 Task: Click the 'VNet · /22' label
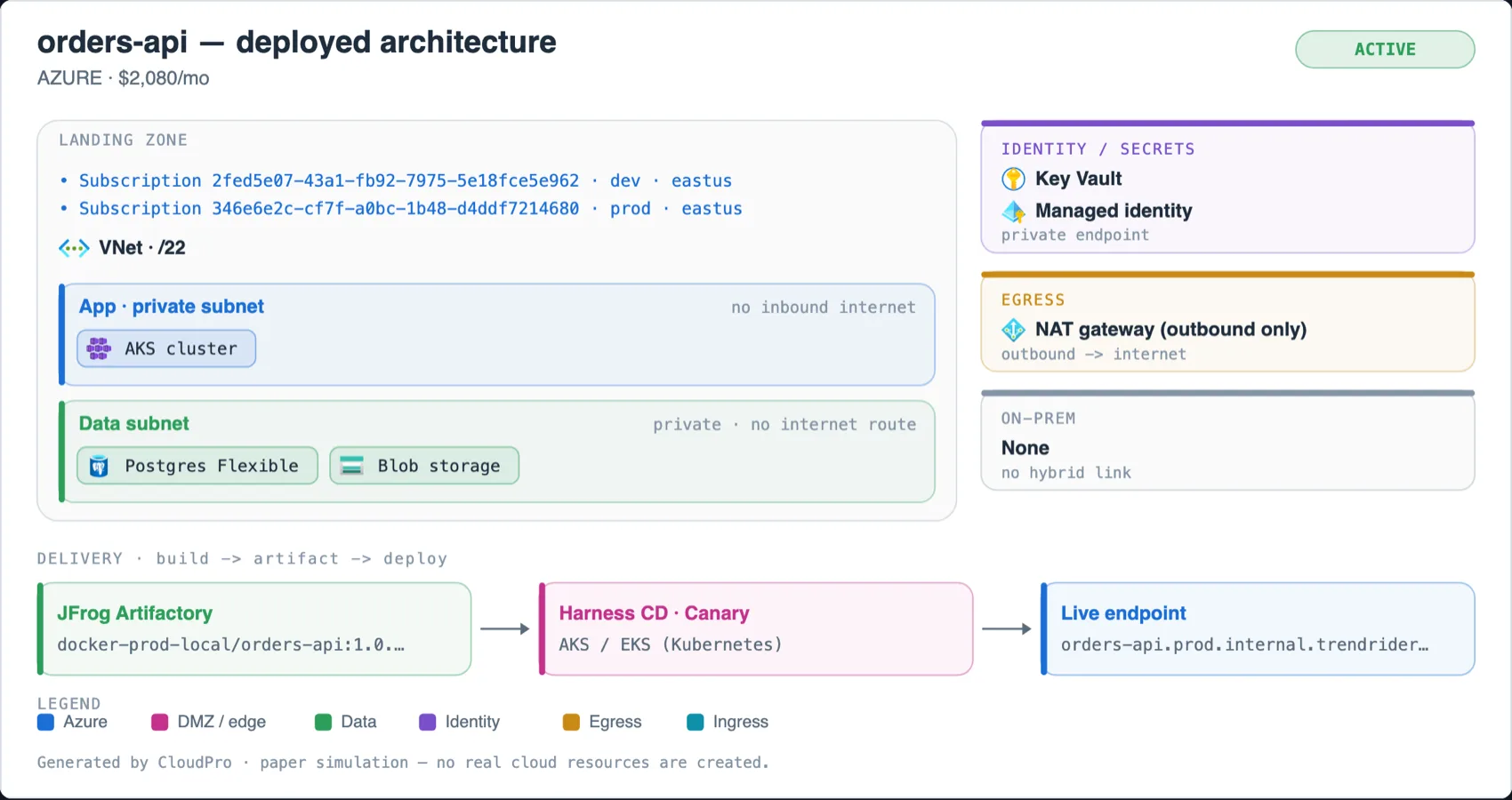pyautogui.click(x=142, y=248)
